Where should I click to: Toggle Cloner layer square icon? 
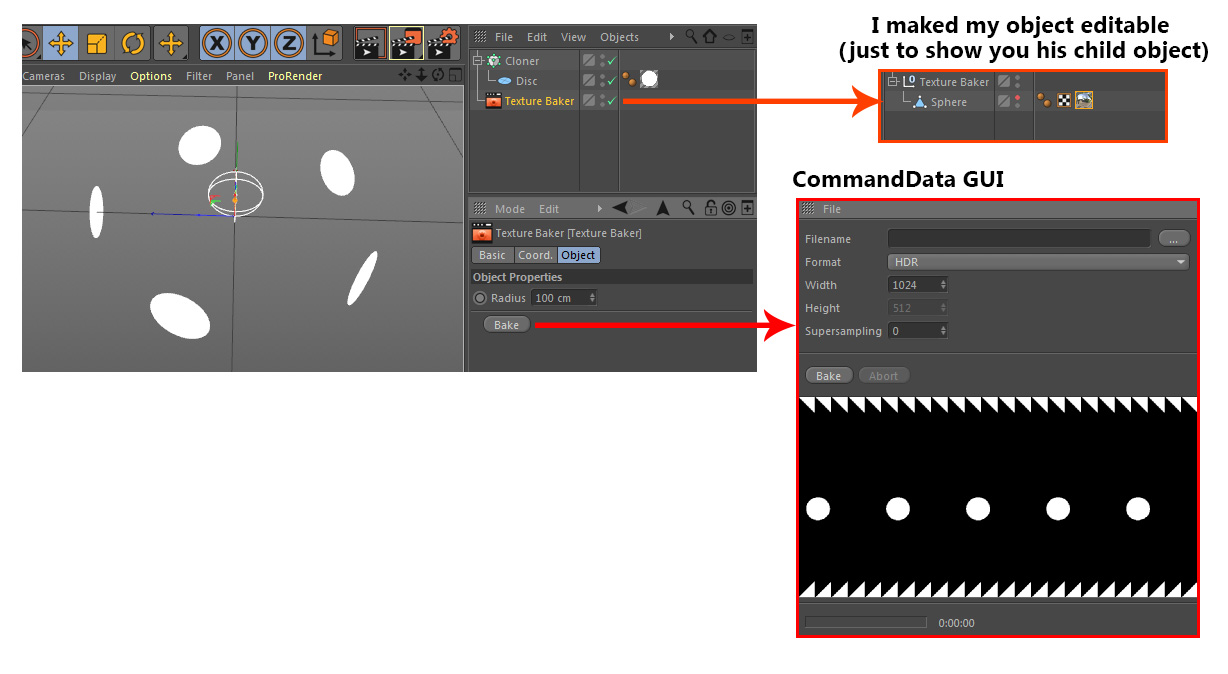tap(589, 61)
